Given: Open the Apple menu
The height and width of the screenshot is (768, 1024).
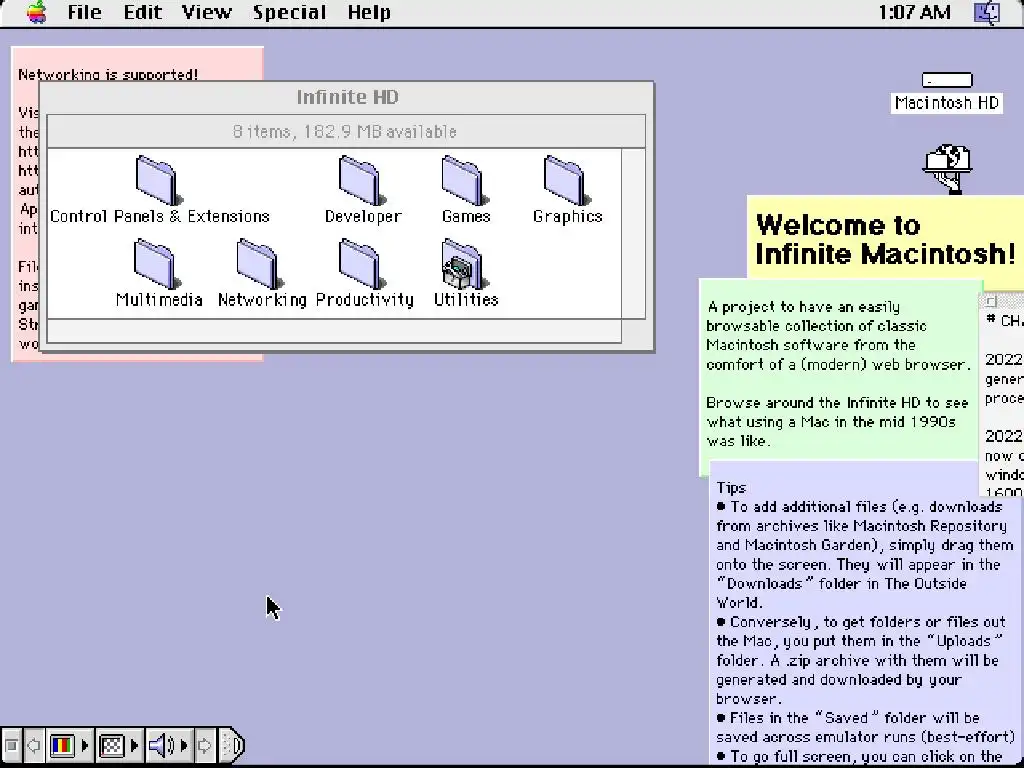Looking at the screenshot, I should point(37,12).
